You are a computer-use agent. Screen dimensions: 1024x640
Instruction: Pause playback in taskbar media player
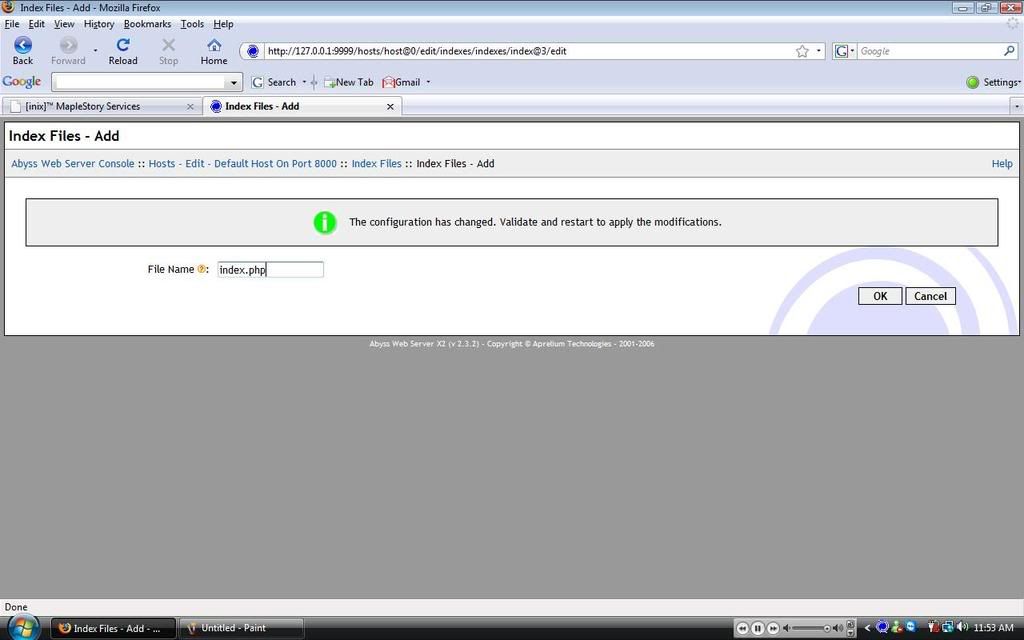click(758, 628)
